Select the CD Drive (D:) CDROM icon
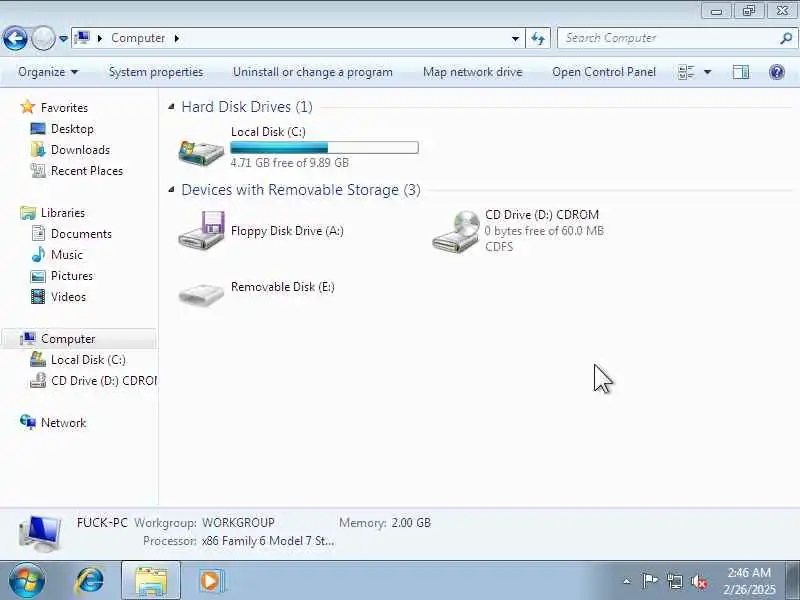 click(x=455, y=232)
